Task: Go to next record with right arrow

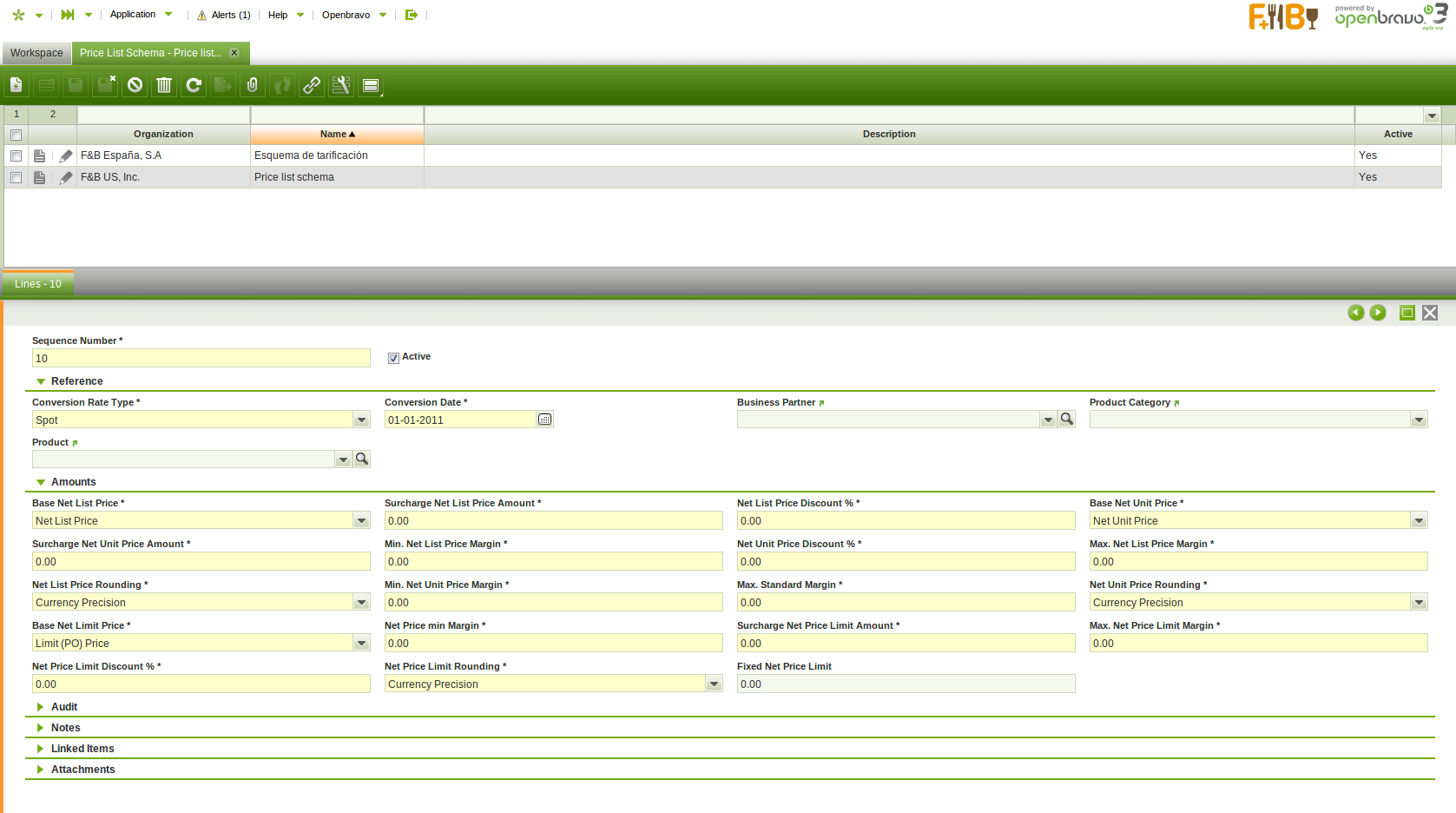Action: coord(1378,313)
